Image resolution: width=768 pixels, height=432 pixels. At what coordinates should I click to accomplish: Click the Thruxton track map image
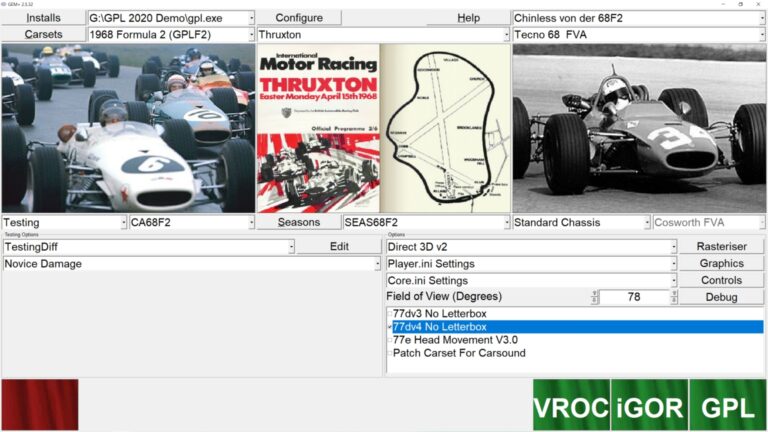[445, 128]
